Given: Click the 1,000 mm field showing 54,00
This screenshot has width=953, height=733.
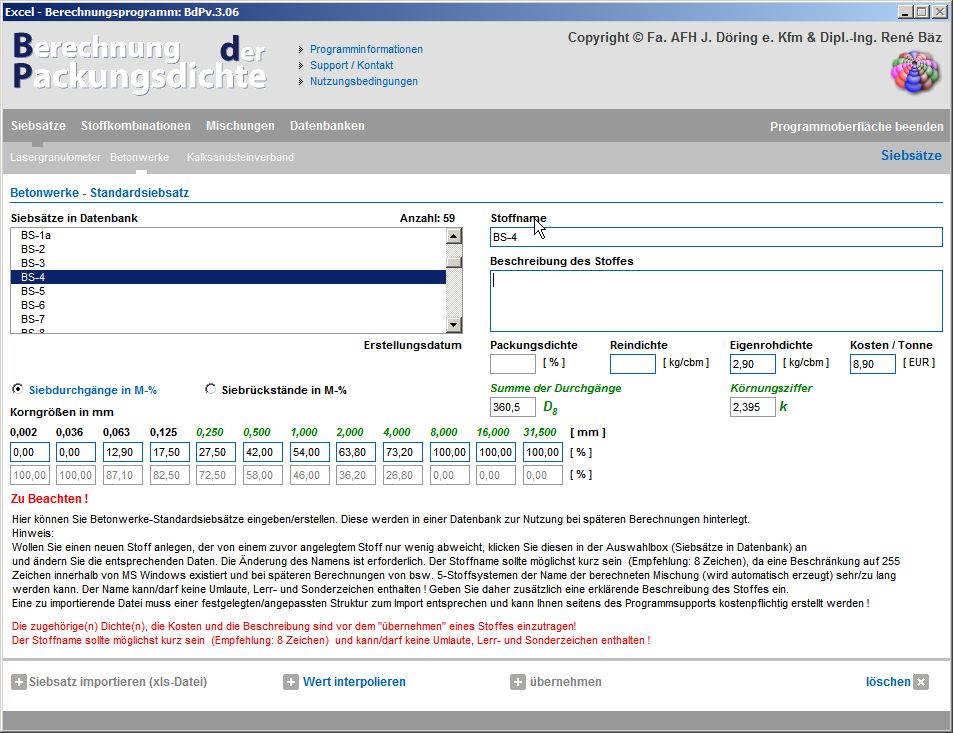Looking at the screenshot, I should (309, 452).
